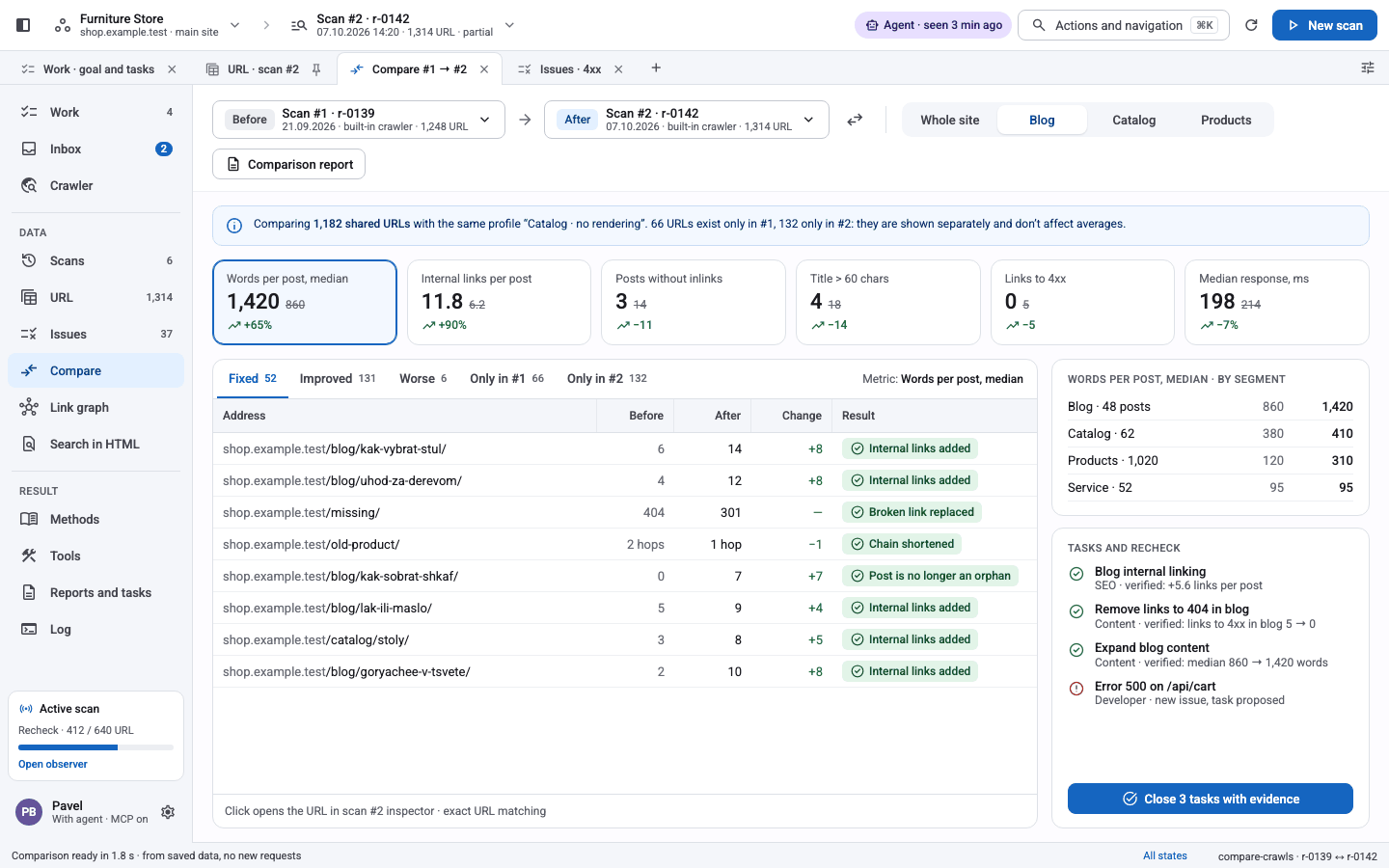Close the Work · goal and tasks tab
1389x868 pixels.
(x=172, y=69)
